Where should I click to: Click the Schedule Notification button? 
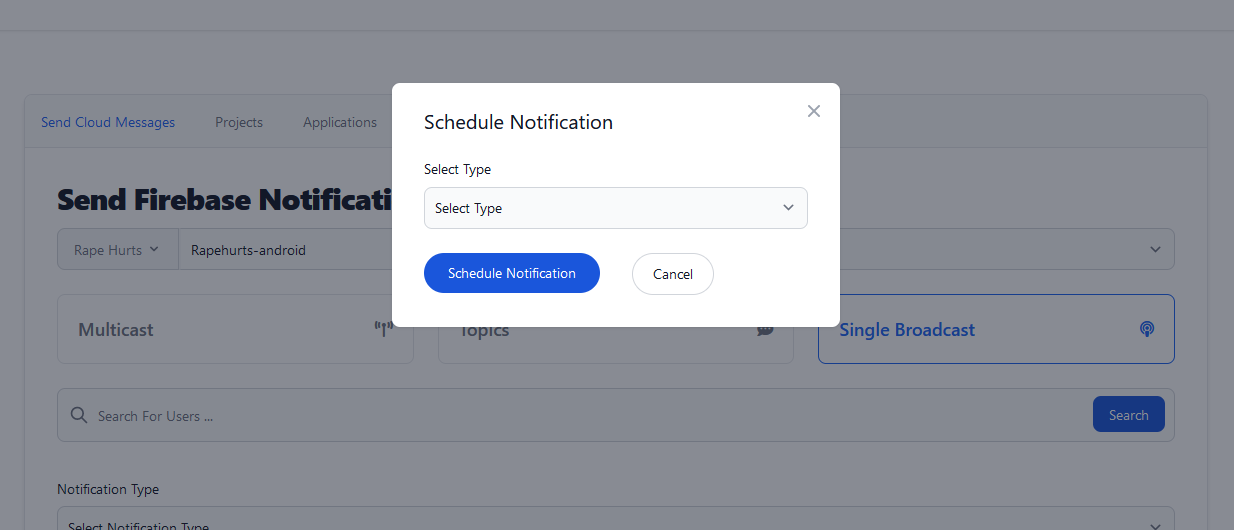click(x=512, y=273)
